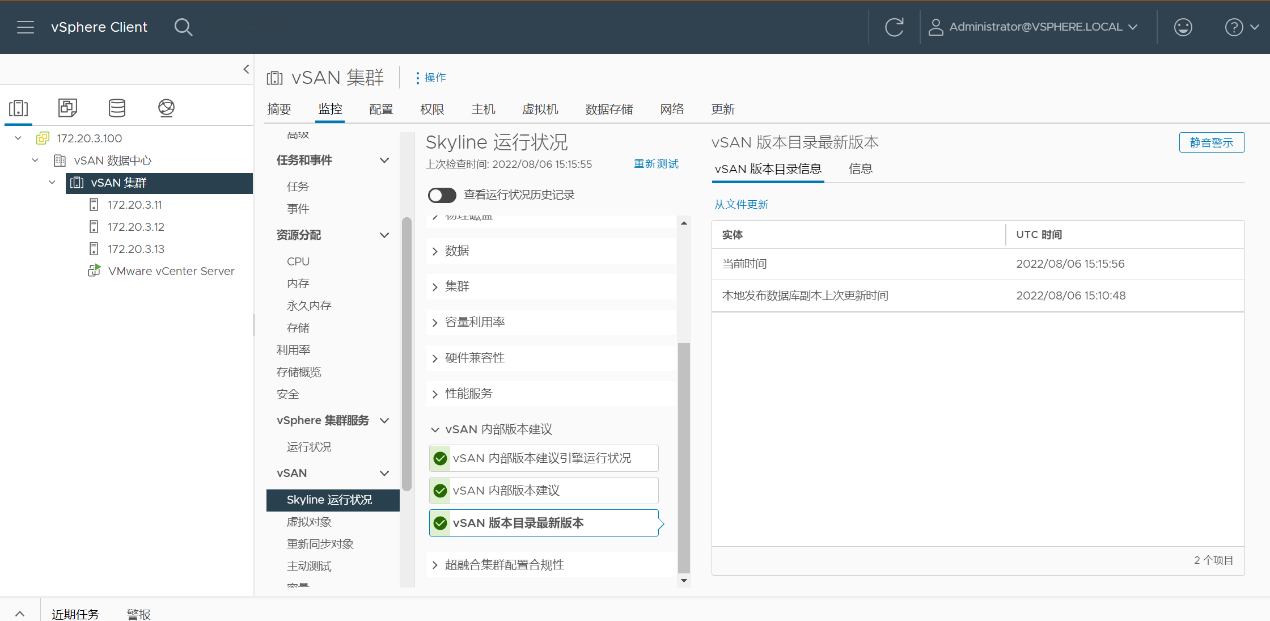Open CPU resource allocation
Screen dimensions: 1270x621
[298, 261]
